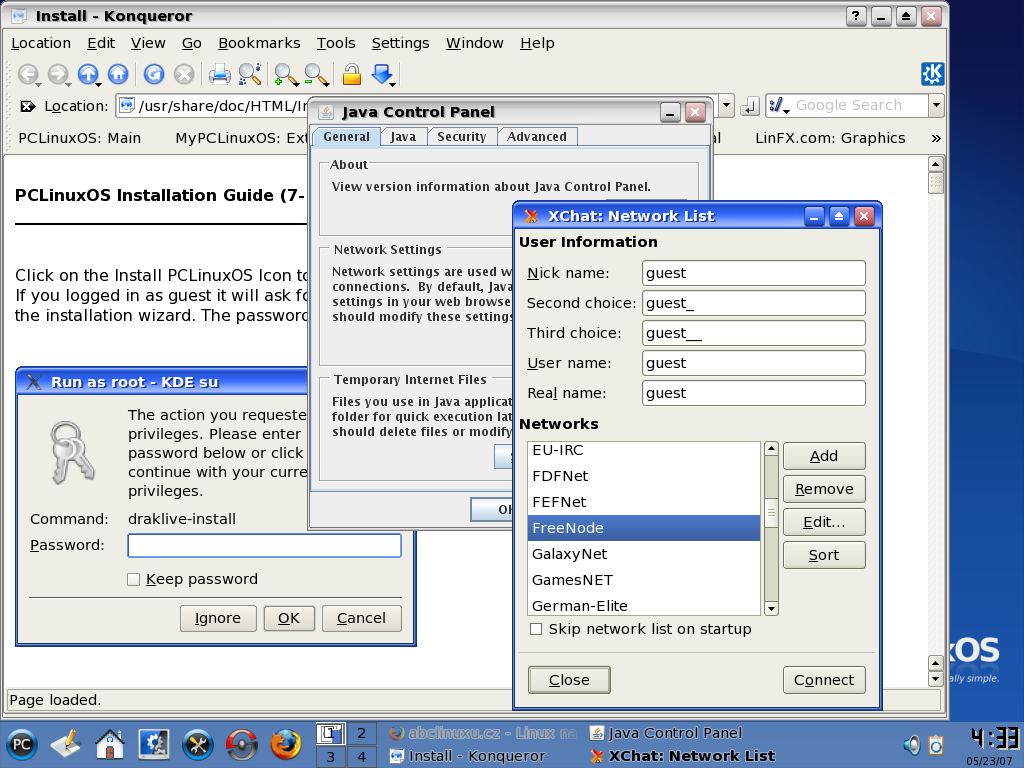The width and height of the screenshot is (1024, 768).
Task: Open the download arrow's dropdown menu
Action: pyautogui.click(x=392, y=84)
